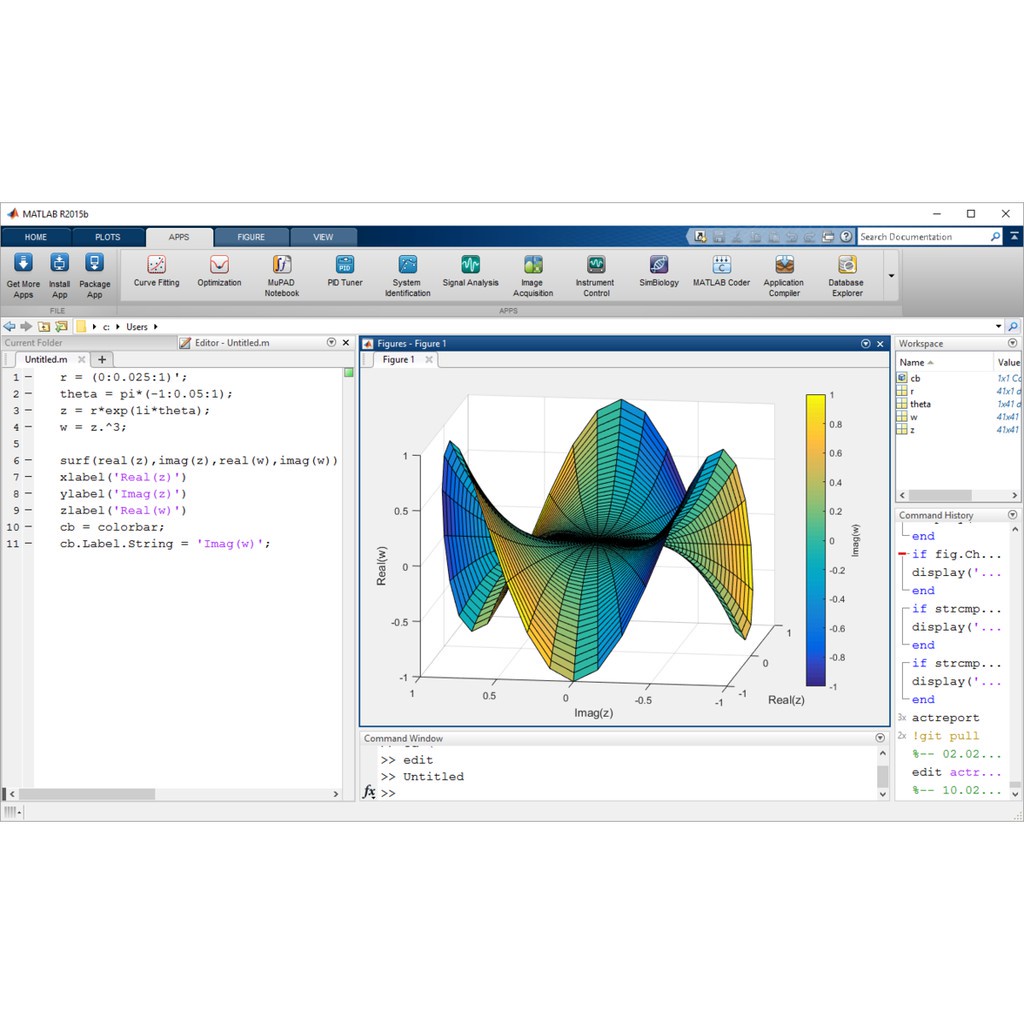1024x1024 pixels.
Task: Open the Image Acquisition app
Action: click(533, 266)
